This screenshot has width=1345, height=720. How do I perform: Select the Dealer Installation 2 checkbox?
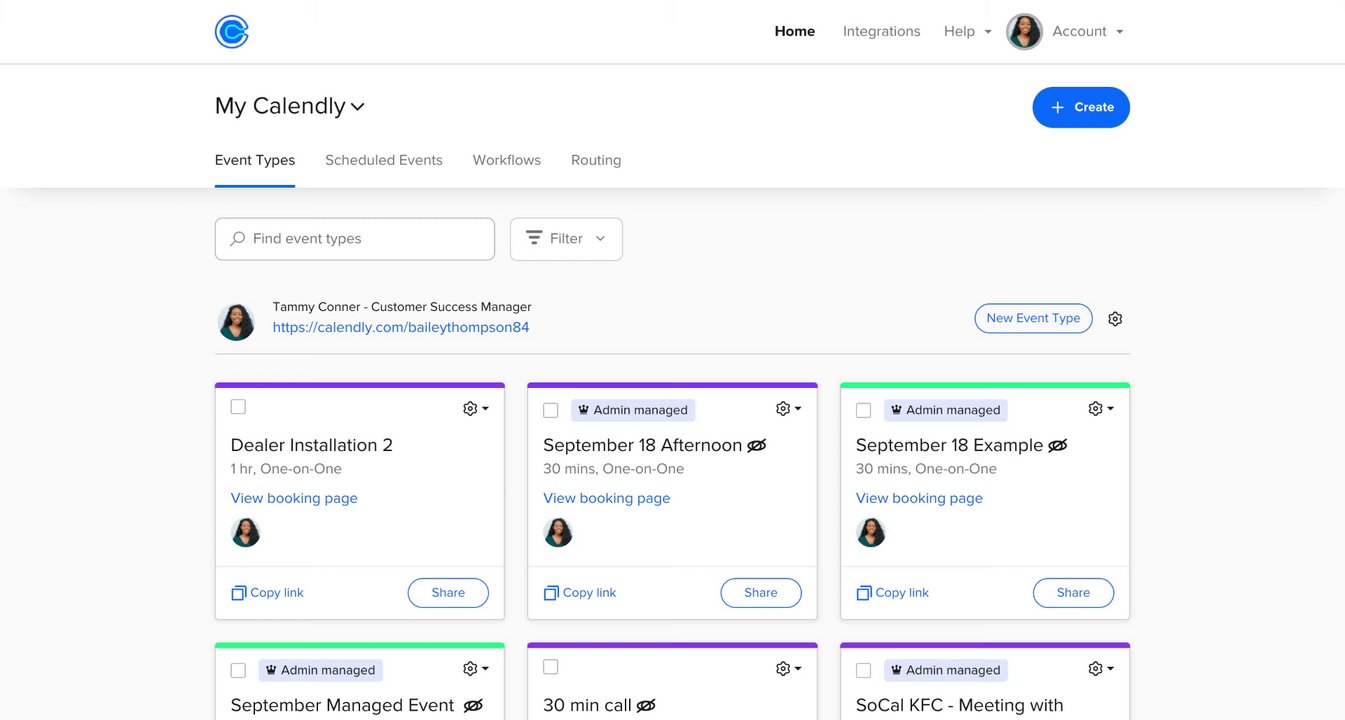[238, 407]
